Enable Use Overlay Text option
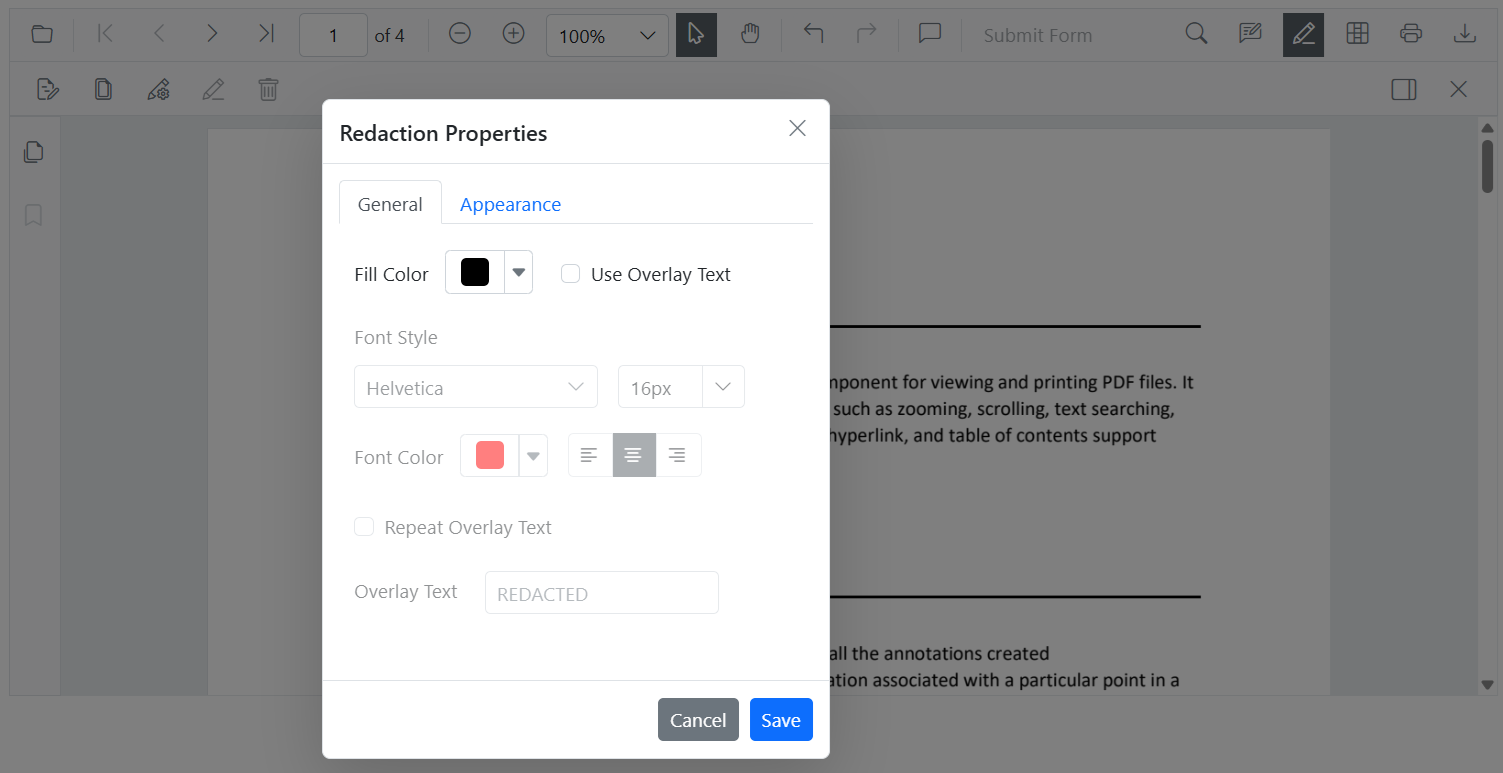The width and height of the screenshot is (1503, 773). (x=570, y=273)
